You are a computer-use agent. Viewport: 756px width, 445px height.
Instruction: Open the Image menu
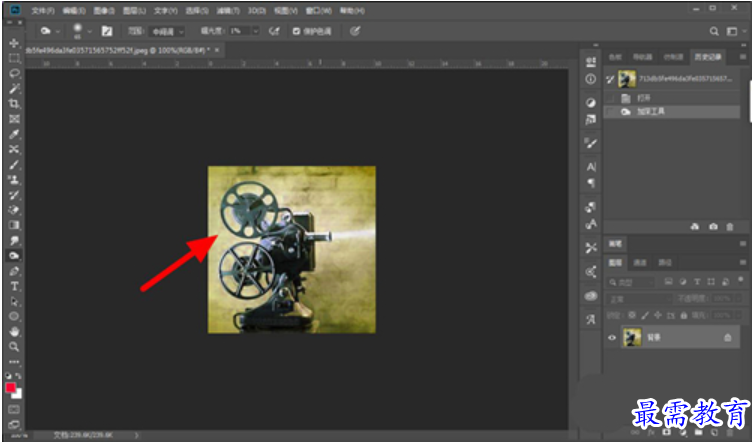104,11
